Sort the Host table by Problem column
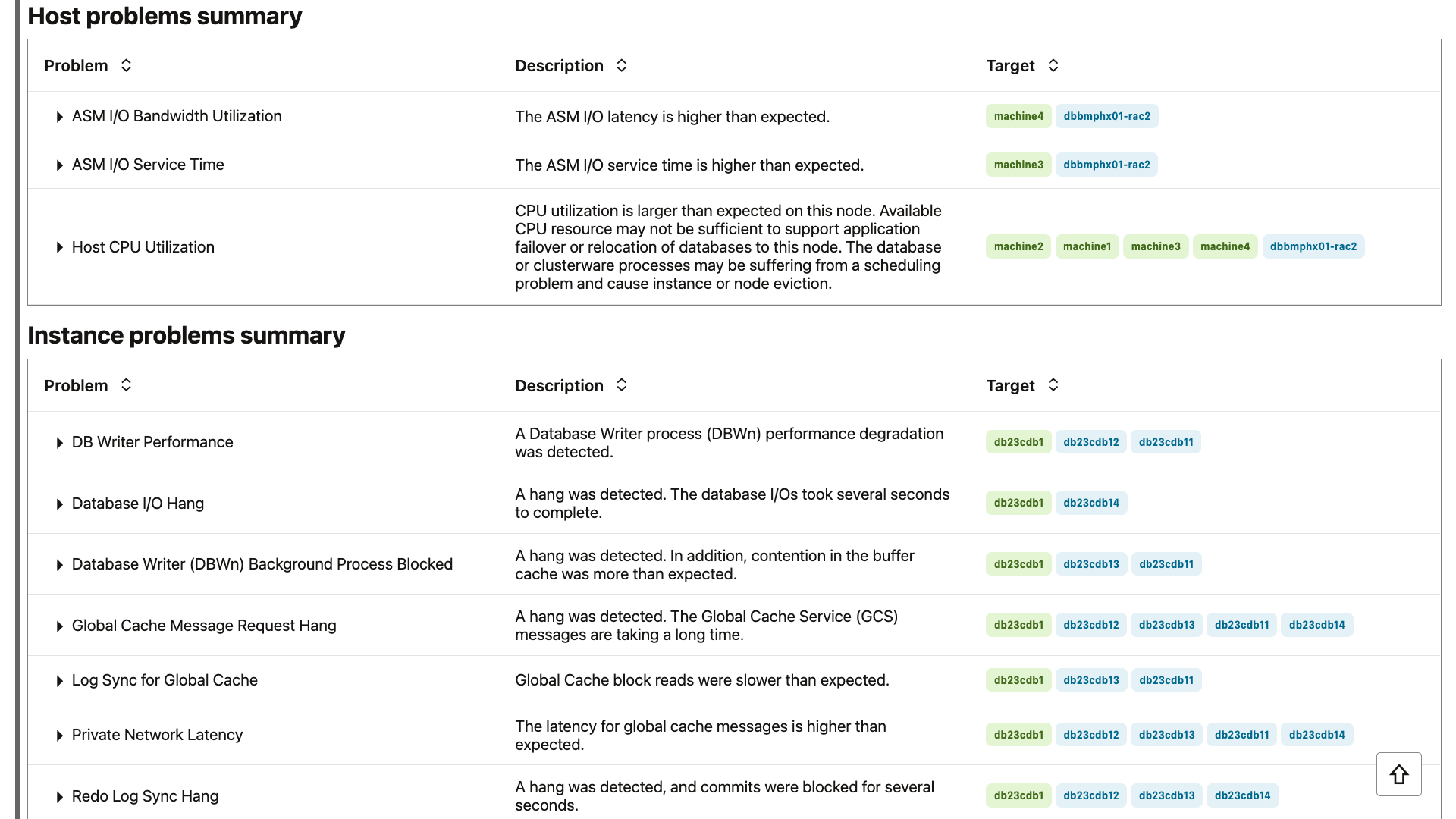The image size is (1456, 819). coord(127,65)
